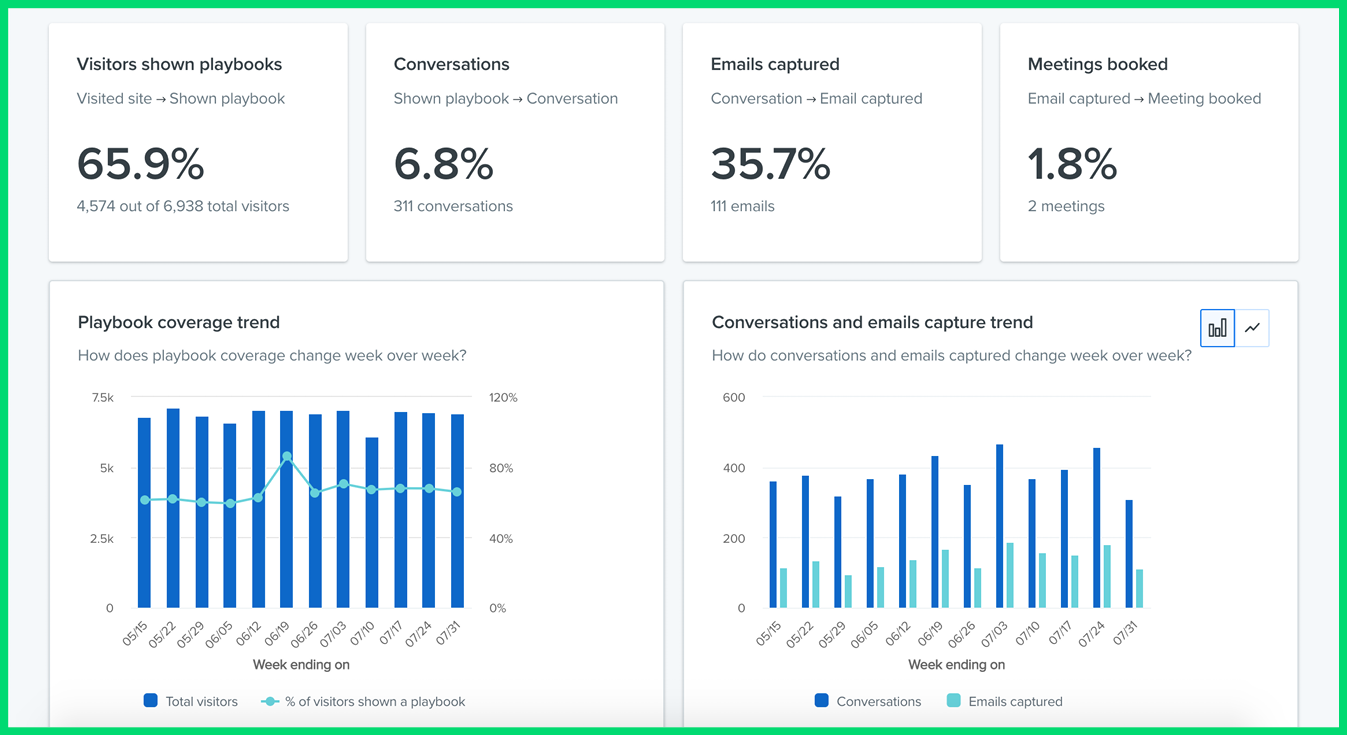The height and width of the screenshot is (735, 1347).
Task: Select the 6.8% conversion value
Action: pos(444,164)
